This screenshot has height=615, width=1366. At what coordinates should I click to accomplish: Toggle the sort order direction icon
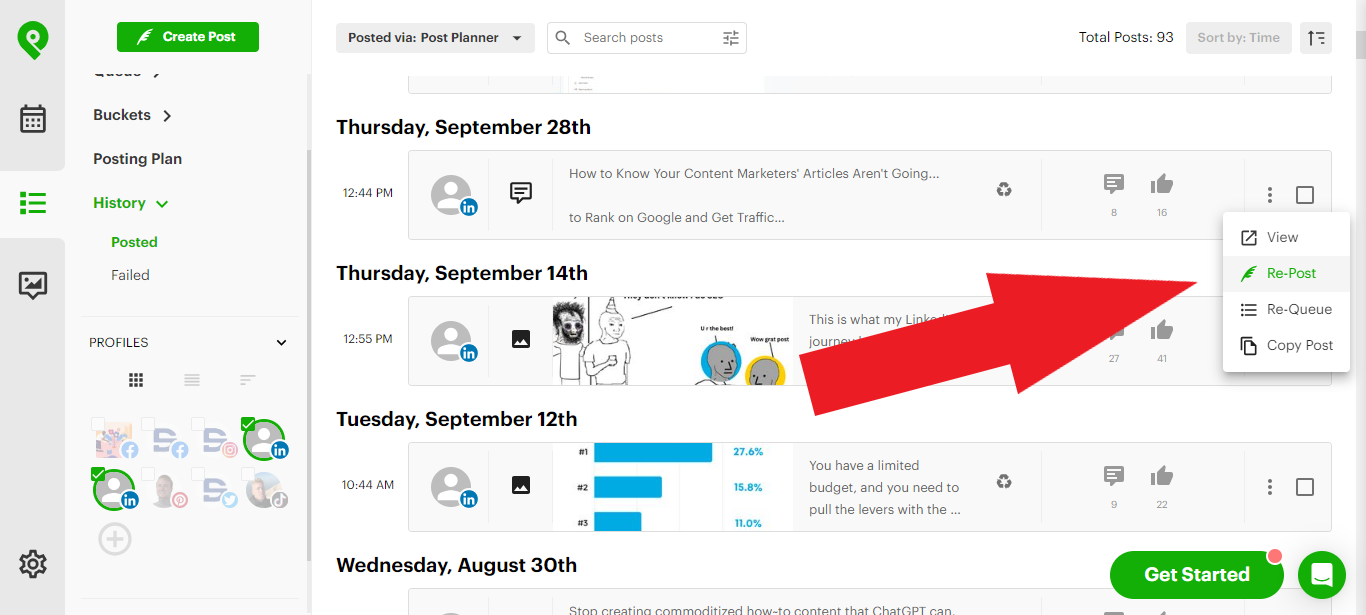1316,38
